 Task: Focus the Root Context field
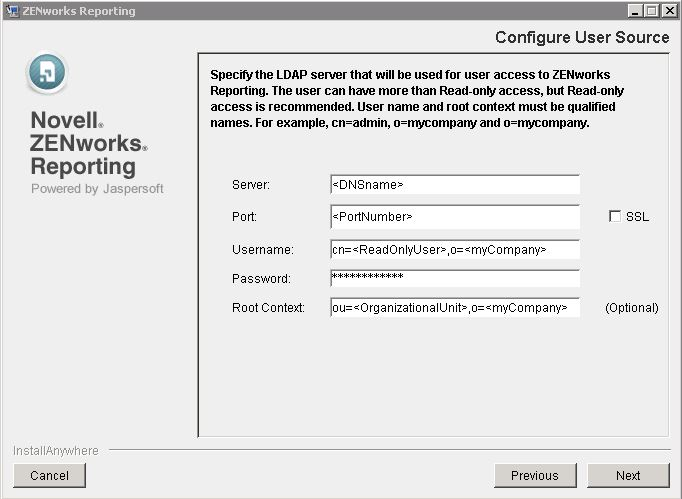[454, 308]
